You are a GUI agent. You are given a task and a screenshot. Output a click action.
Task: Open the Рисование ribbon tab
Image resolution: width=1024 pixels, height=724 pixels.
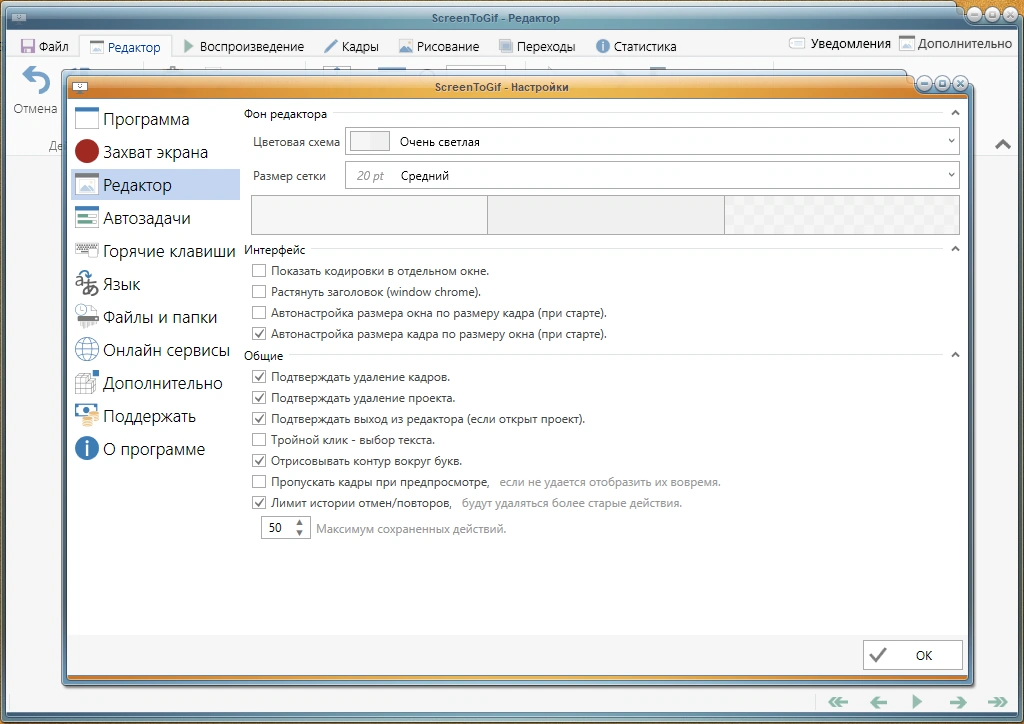click(439, 46)
